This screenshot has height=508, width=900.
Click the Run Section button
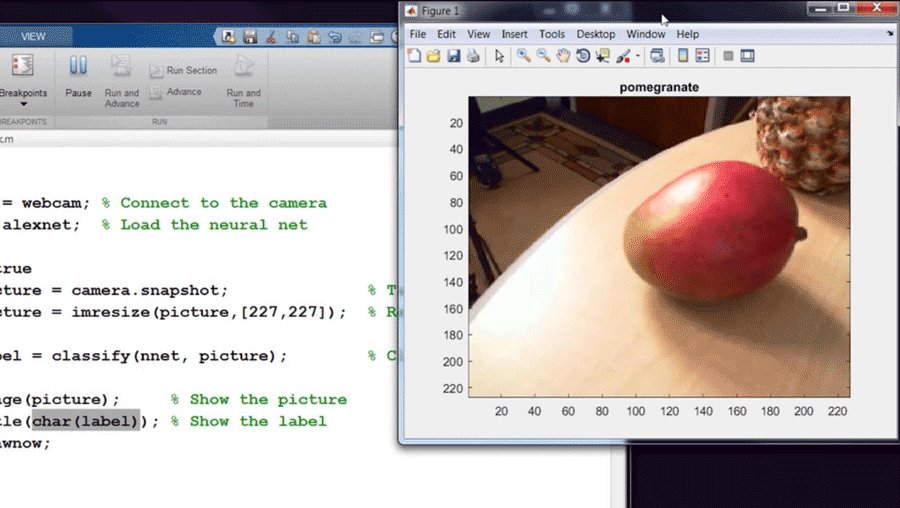[x=184, y=71]
